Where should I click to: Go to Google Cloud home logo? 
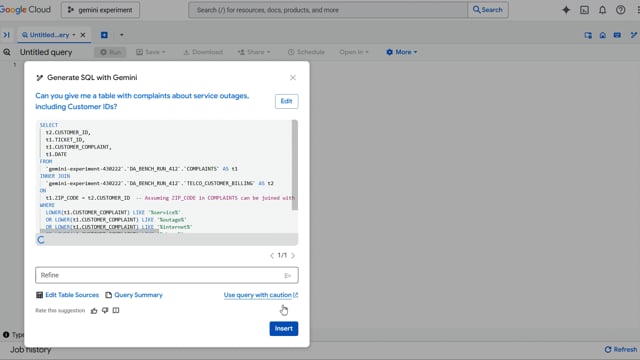click(x=25, y=9)
